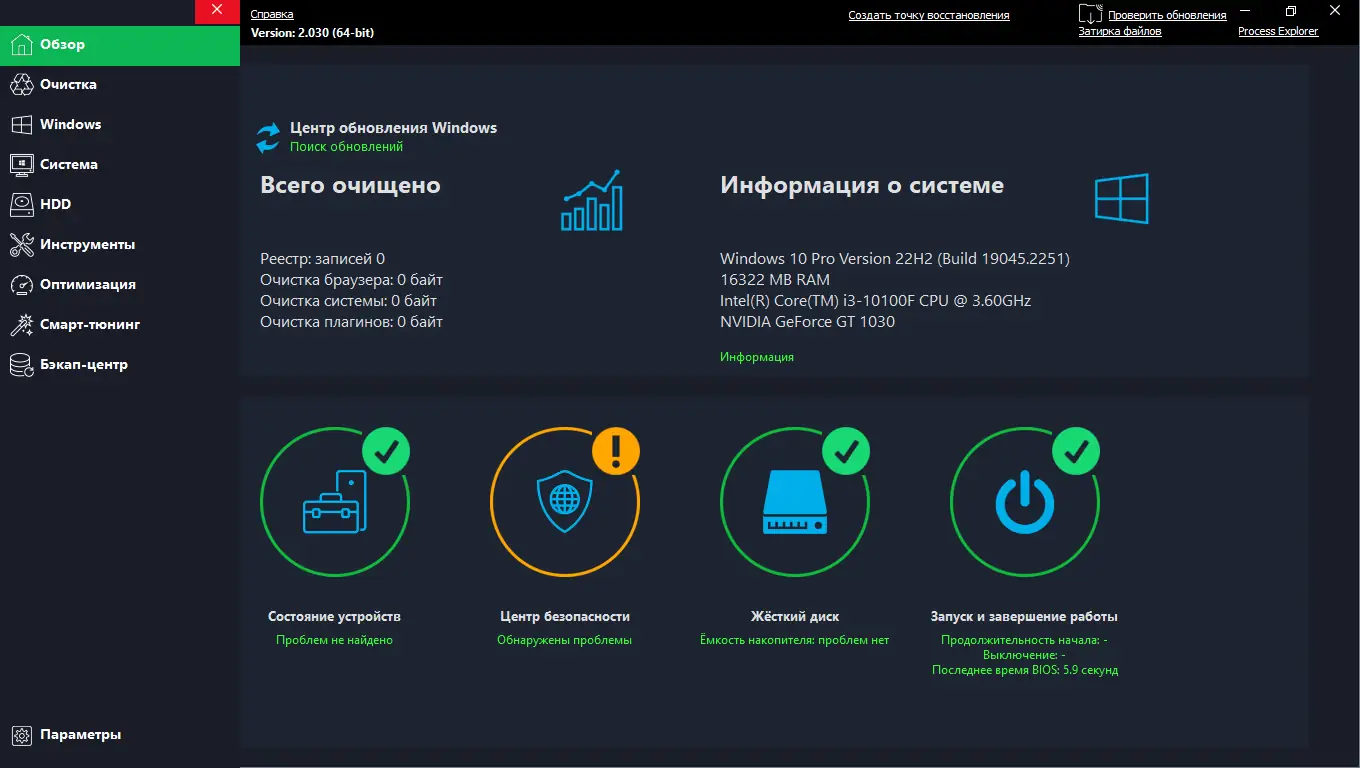Image resolution: width=1360 pixels, height=768 pixels.
Task: Click the Windows 10 Pro Version 22H2 line
Action: pyautogui.click(x=895, y=259)
